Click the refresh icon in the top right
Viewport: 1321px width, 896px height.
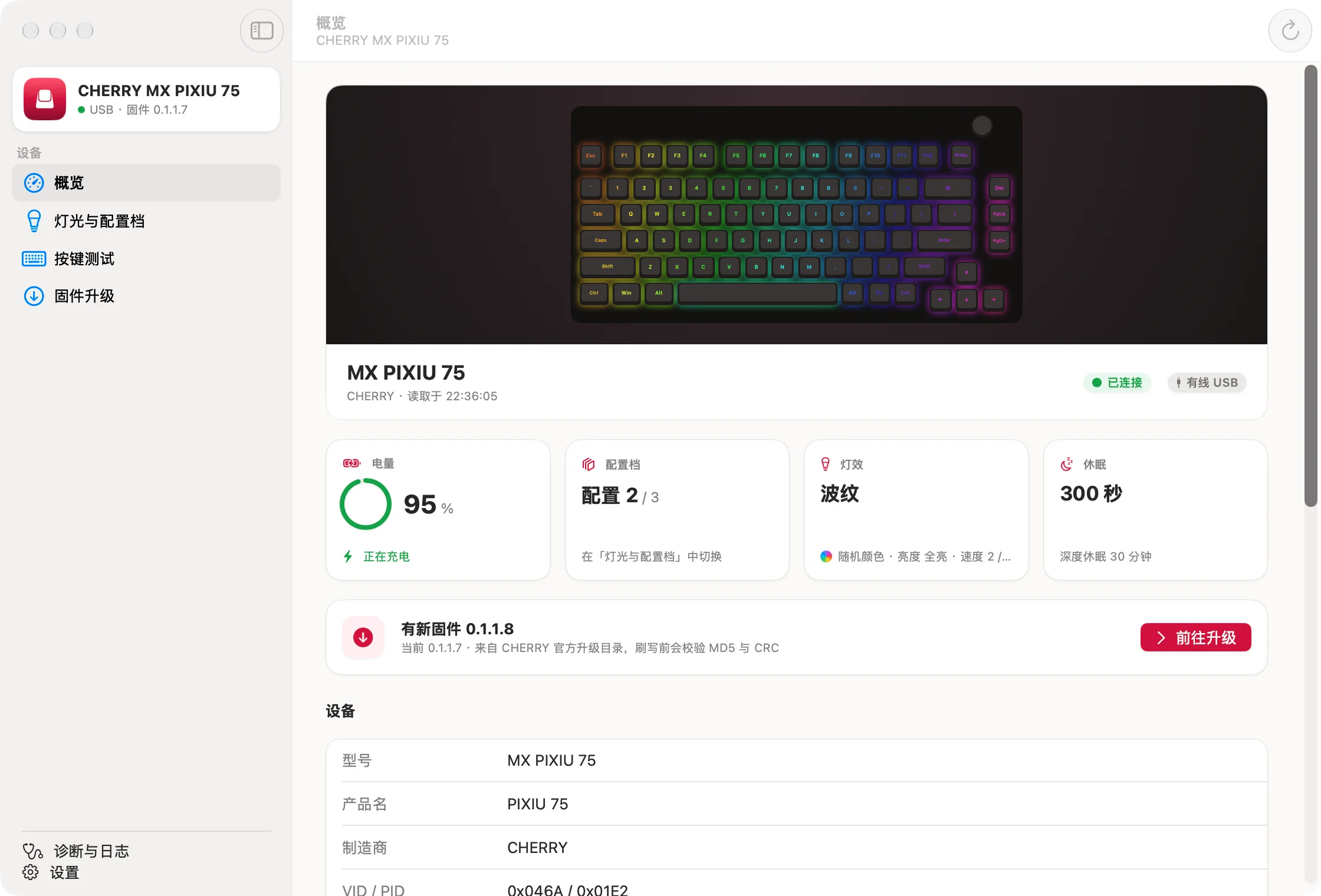[x=1290, y=31]
